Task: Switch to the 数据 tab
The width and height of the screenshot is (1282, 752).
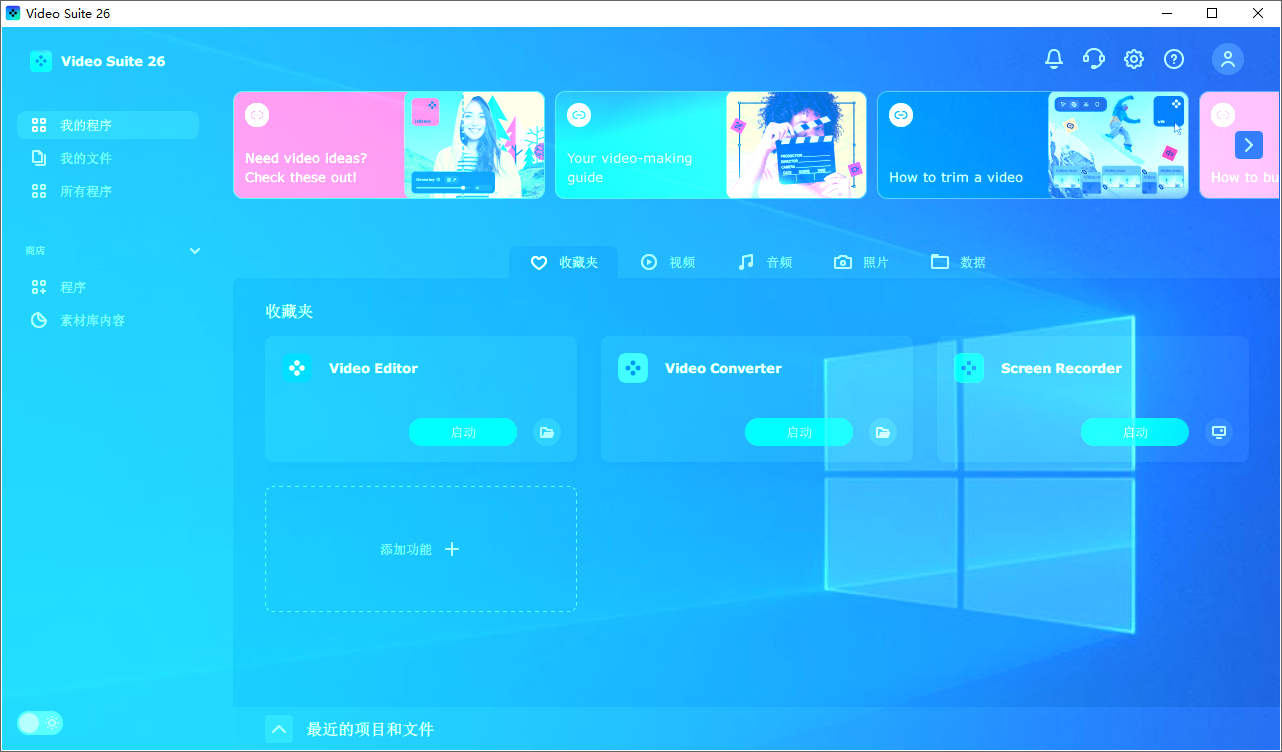Action: click(x=959, y=262)
